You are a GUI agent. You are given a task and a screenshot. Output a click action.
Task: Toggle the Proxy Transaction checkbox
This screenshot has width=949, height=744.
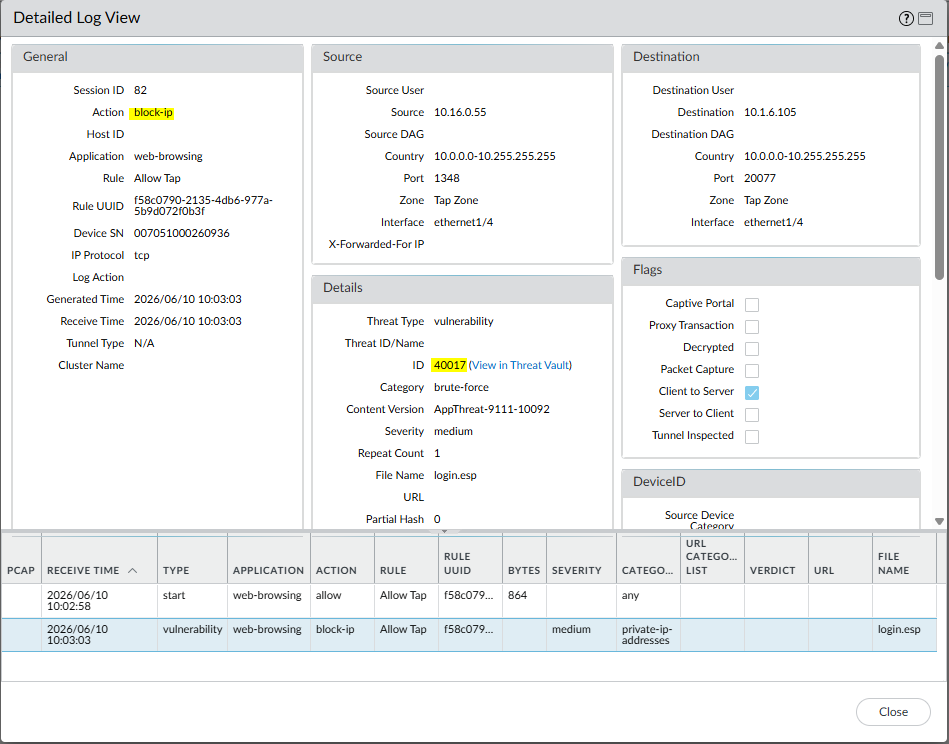pos(752,327)
